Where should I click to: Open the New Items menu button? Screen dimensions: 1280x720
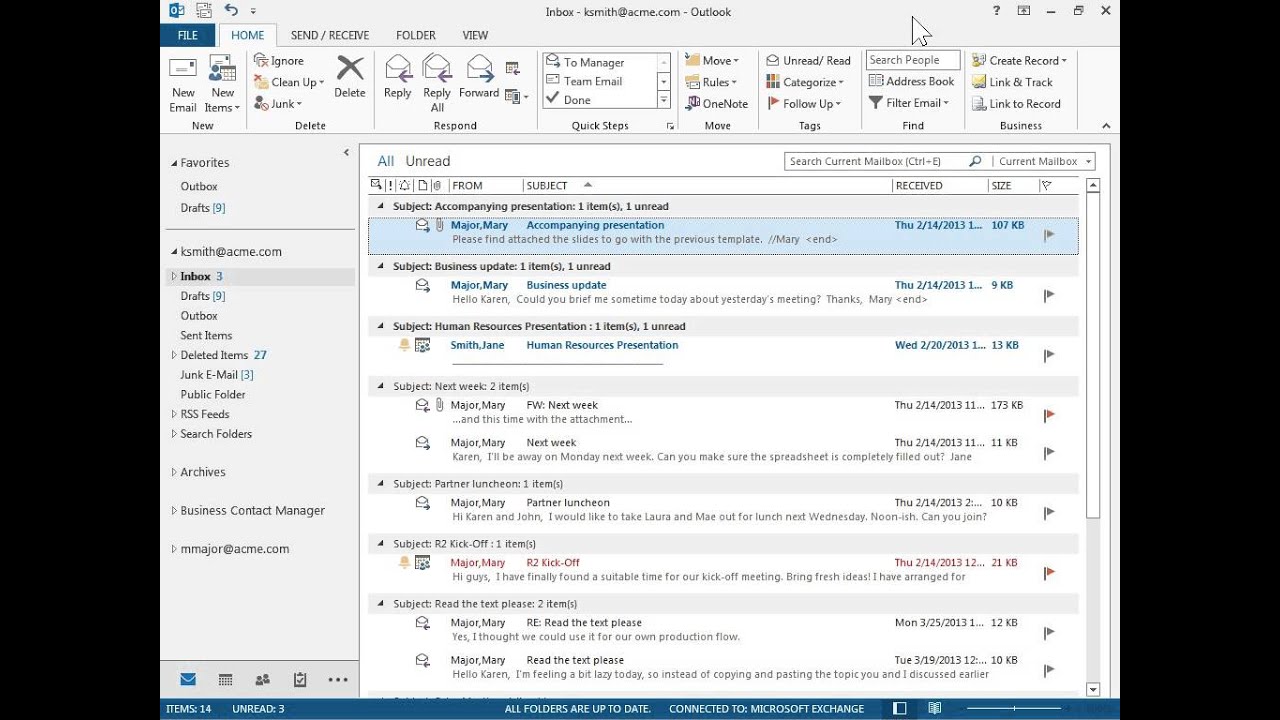222,84
